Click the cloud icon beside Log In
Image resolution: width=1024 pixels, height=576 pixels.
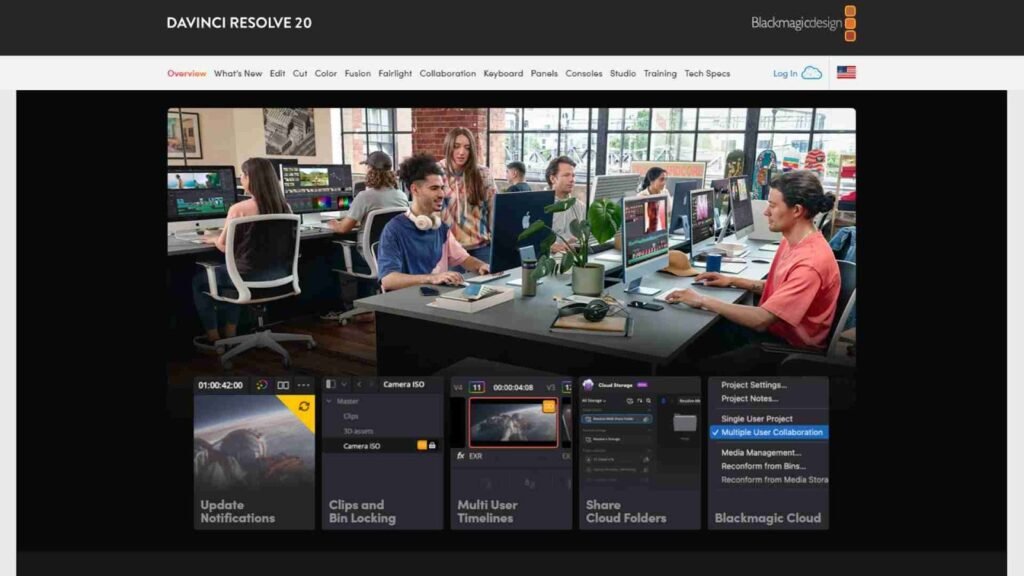click(812, 73)
